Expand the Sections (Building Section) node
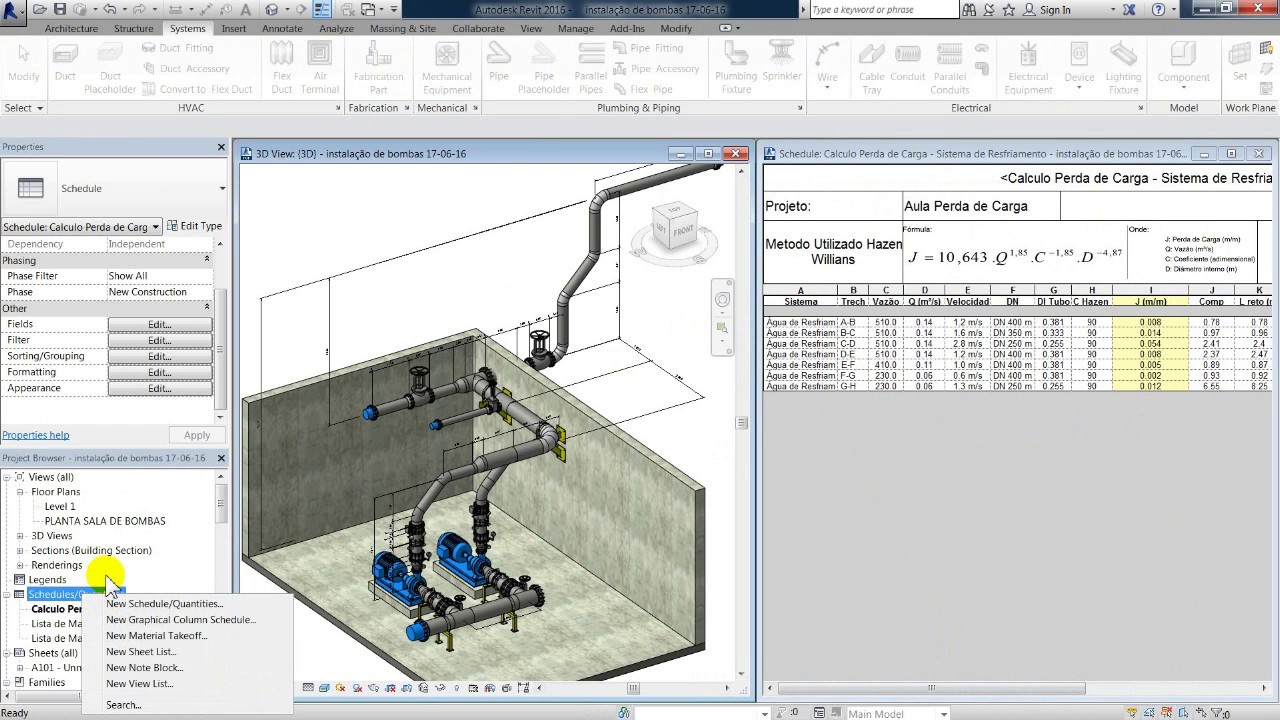Viewport: 1280px width, 720px height. [x=21, y=551]
